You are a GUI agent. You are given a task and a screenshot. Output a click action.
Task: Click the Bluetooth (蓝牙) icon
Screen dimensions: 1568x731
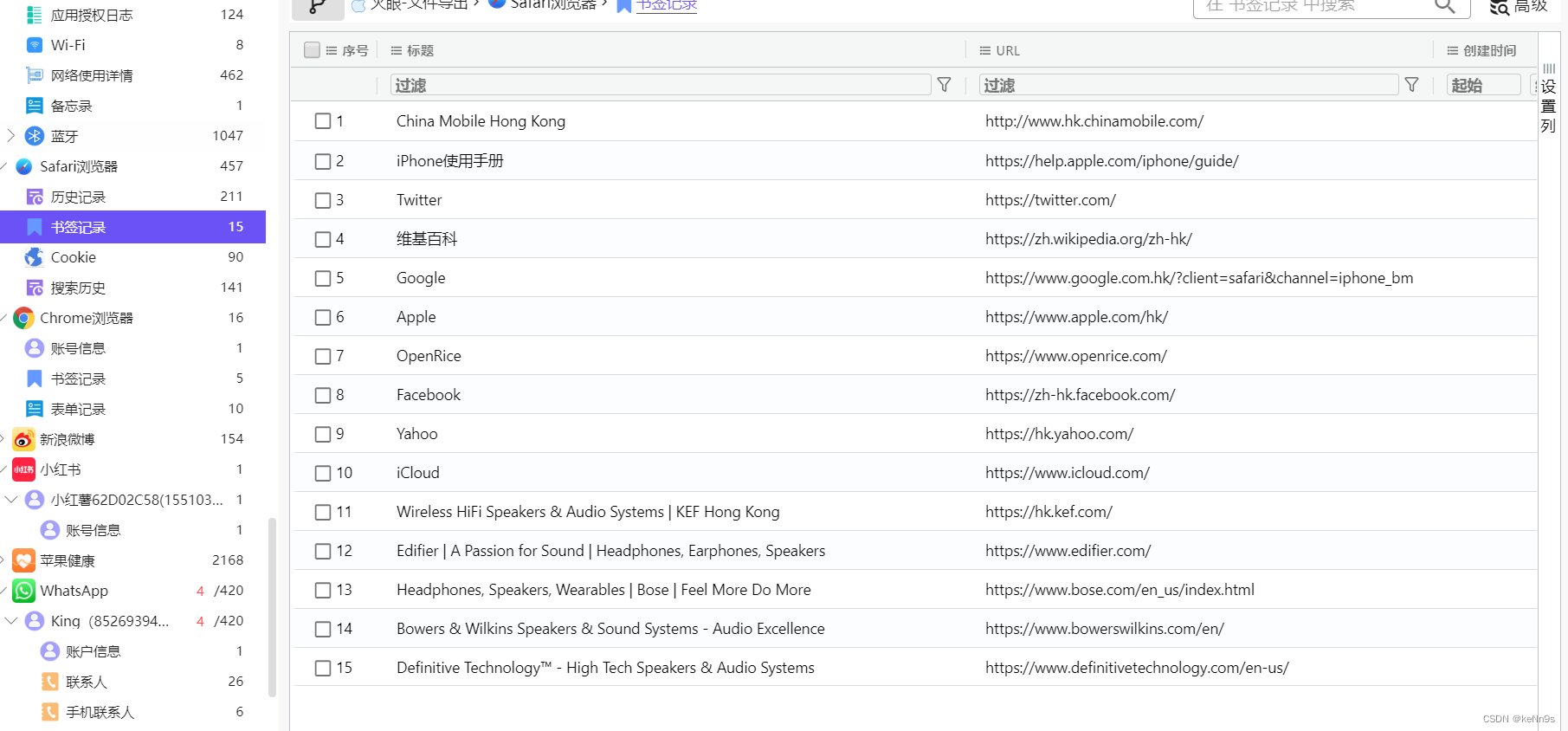(x=35, y=136)
